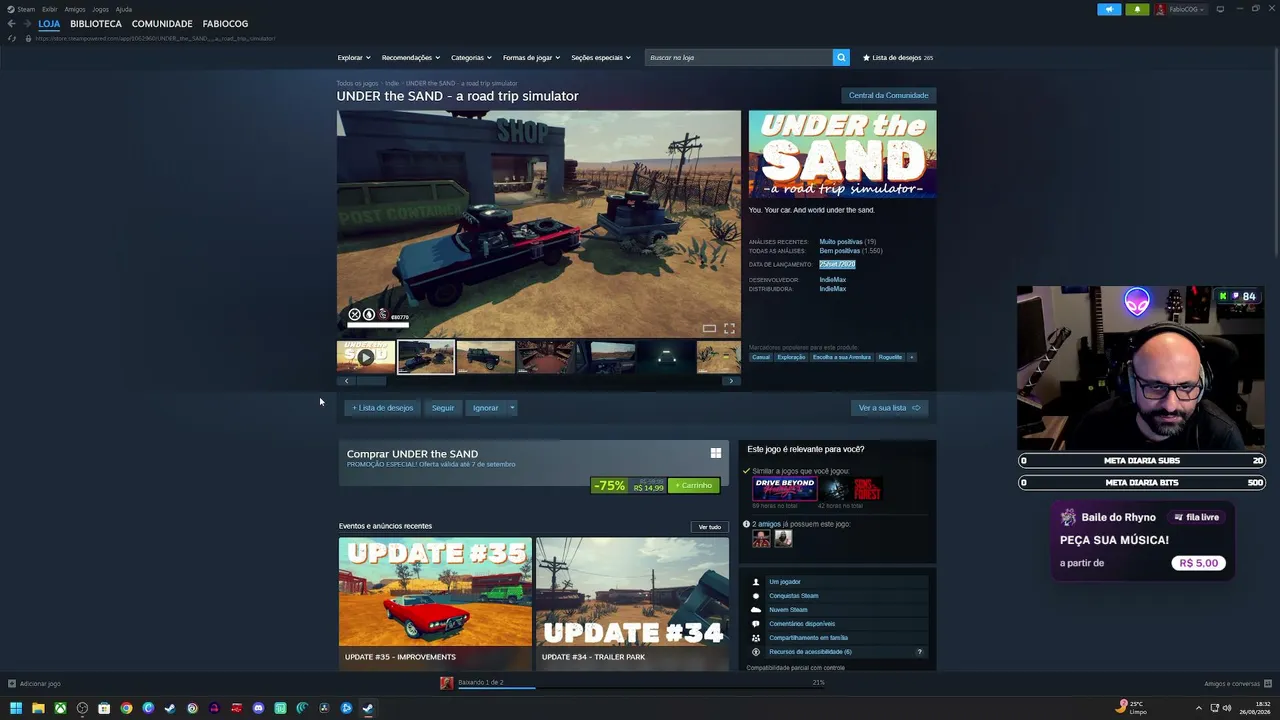The width and height of the screenshot is (1280, 720).
Task: Click the download progress bar
Action: 641,688
